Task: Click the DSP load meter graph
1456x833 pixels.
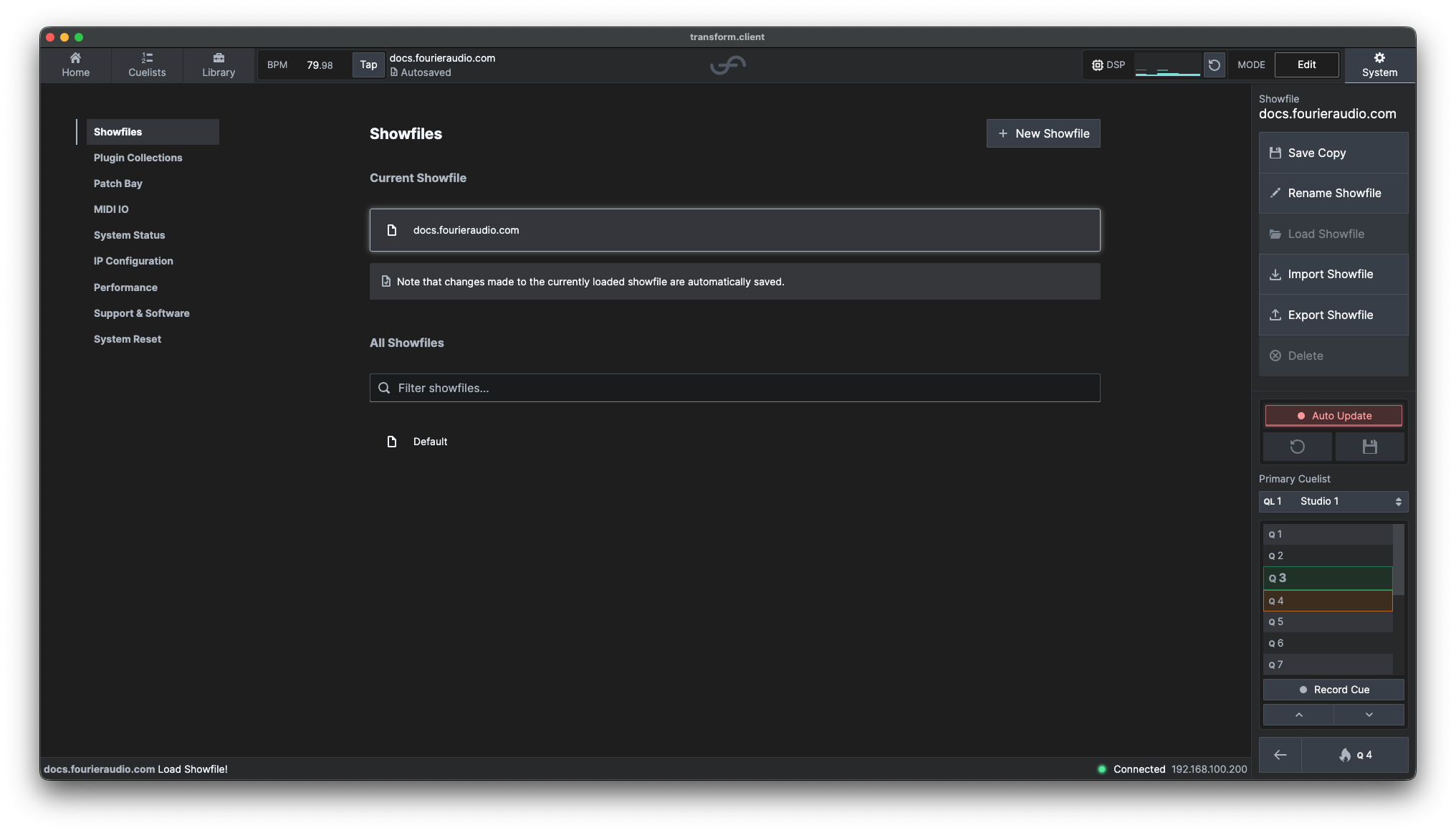Action: click(1167, 65)
